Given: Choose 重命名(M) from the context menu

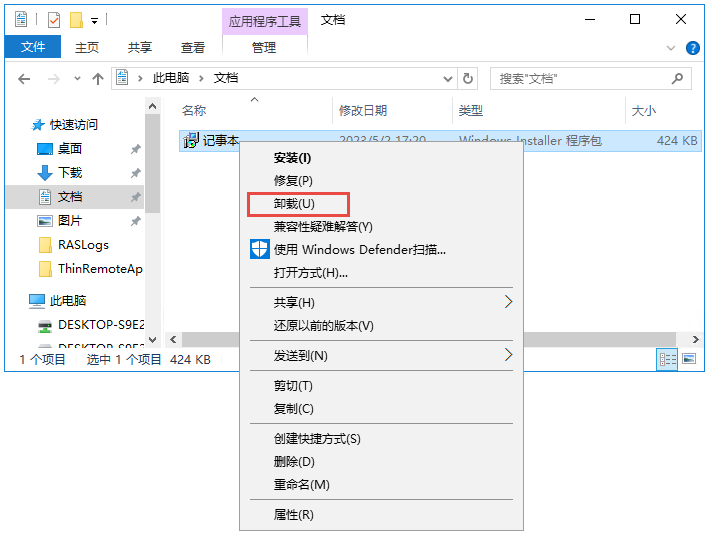Looking at the screenshot, I should click(381, 485).
